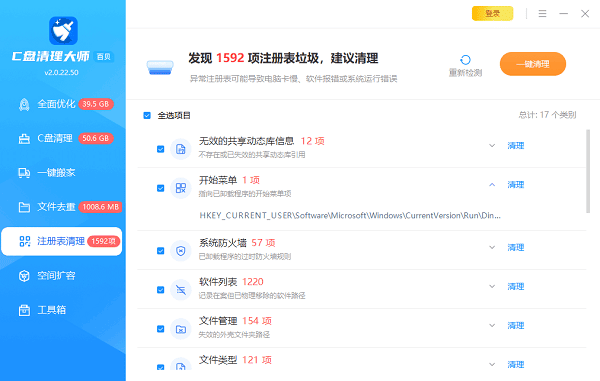Click the orange 一键清理 button
600x381 pixels.
point(533,64)
